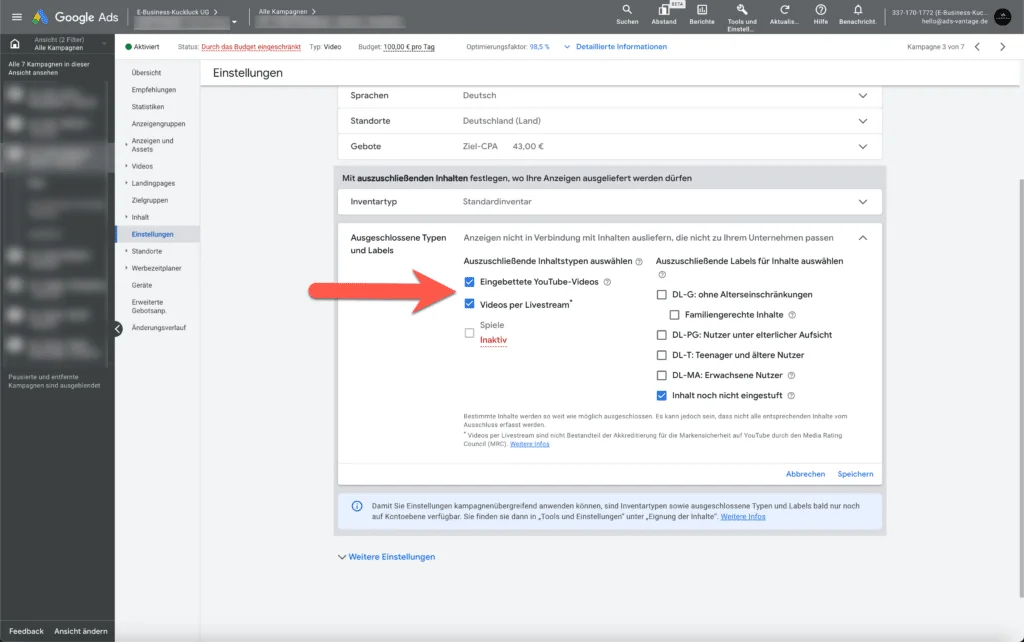
Task: Open help for Eingebettete YouTube-Videos
Action: coord(607,282)
